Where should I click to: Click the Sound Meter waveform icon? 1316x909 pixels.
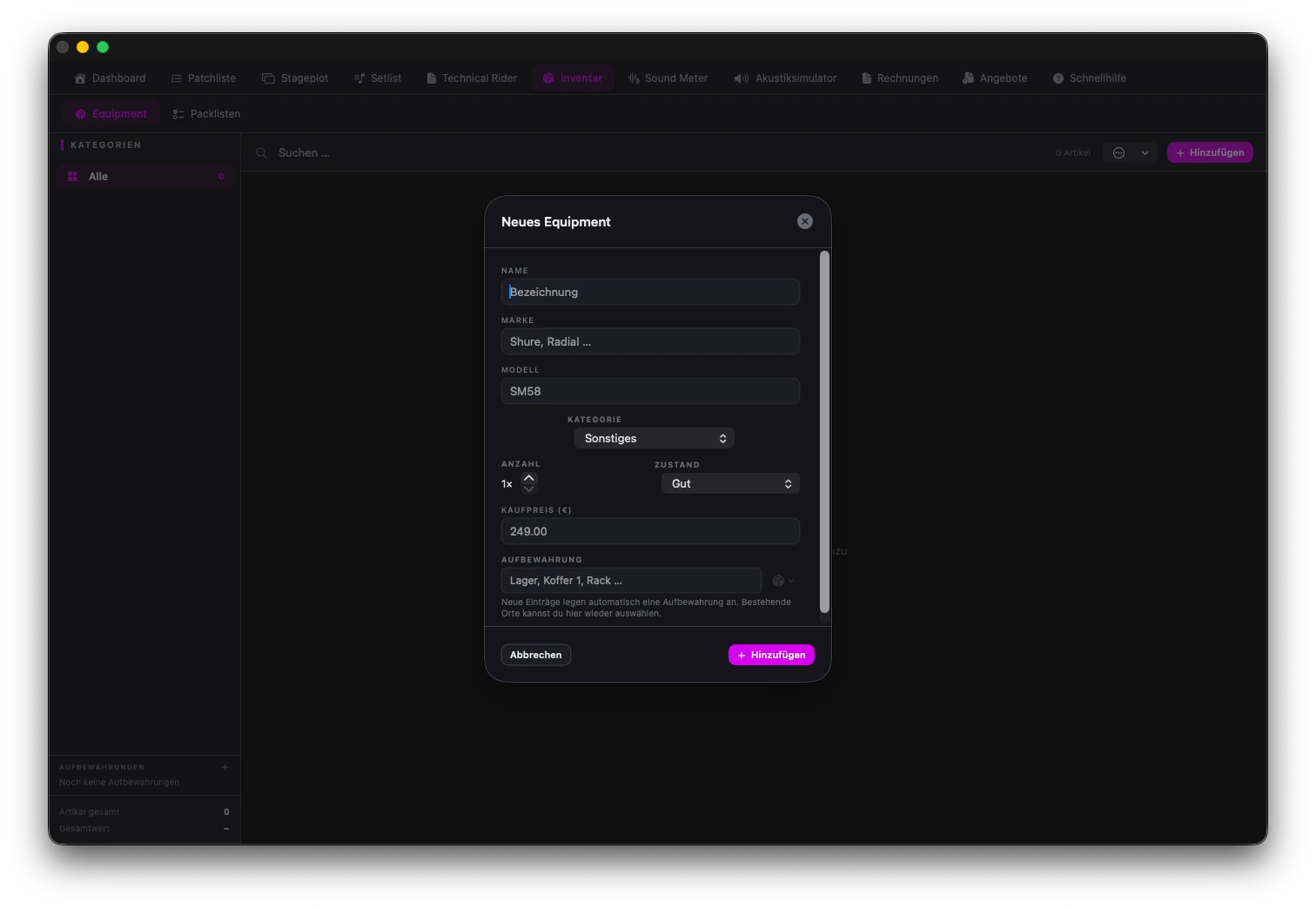634,78
